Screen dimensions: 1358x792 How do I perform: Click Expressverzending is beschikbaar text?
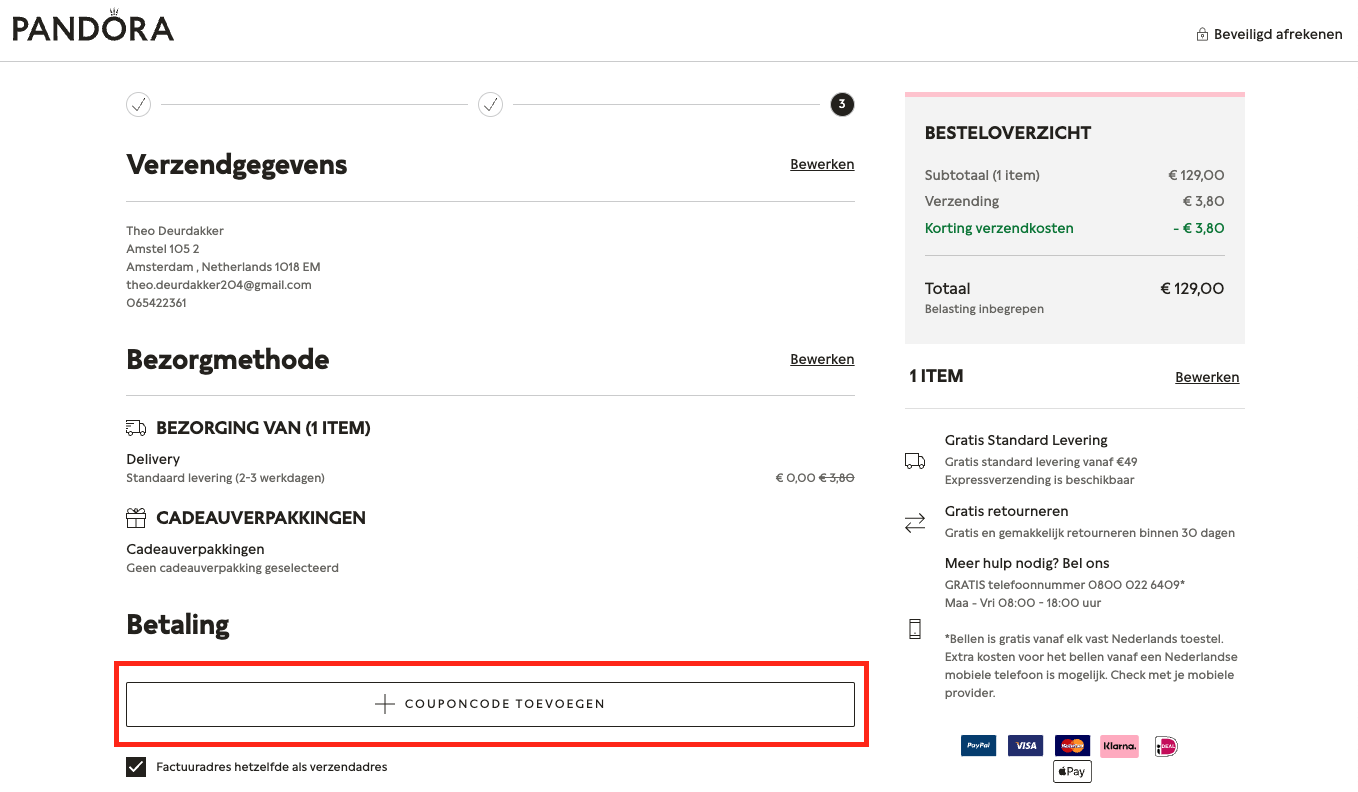[1039, 480]
